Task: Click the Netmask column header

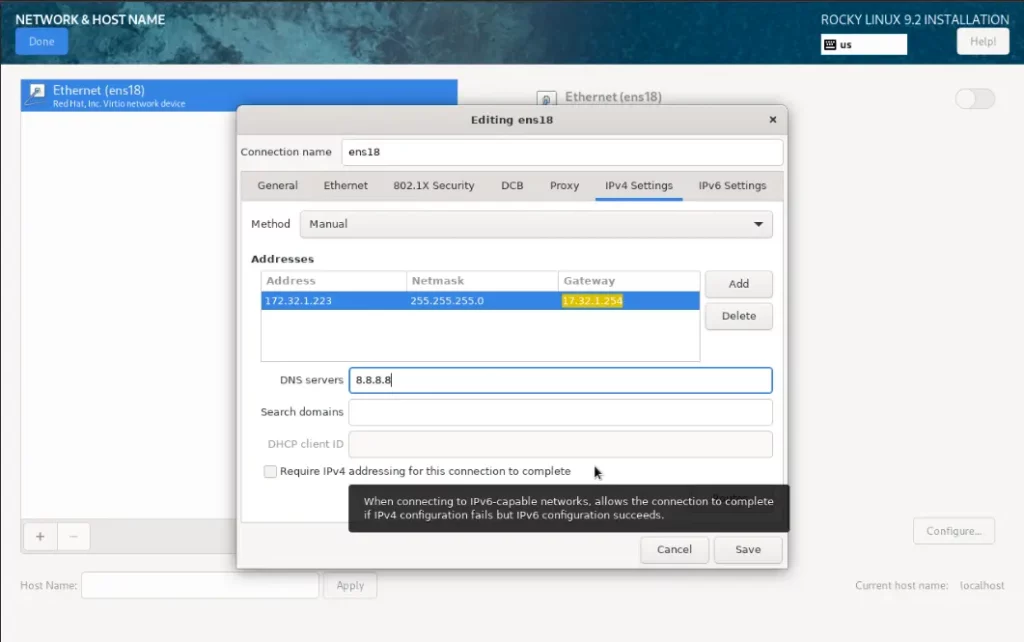Action: tap(482, 281)
